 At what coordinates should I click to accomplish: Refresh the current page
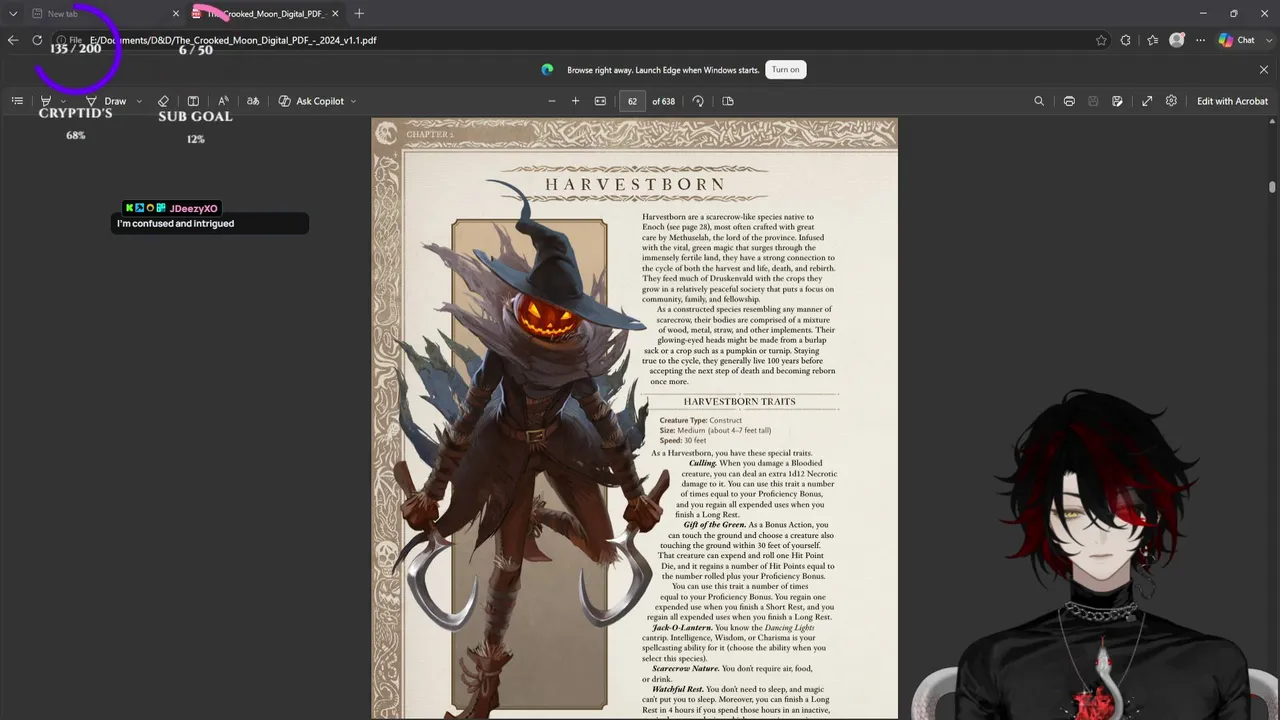coord(37,40)
